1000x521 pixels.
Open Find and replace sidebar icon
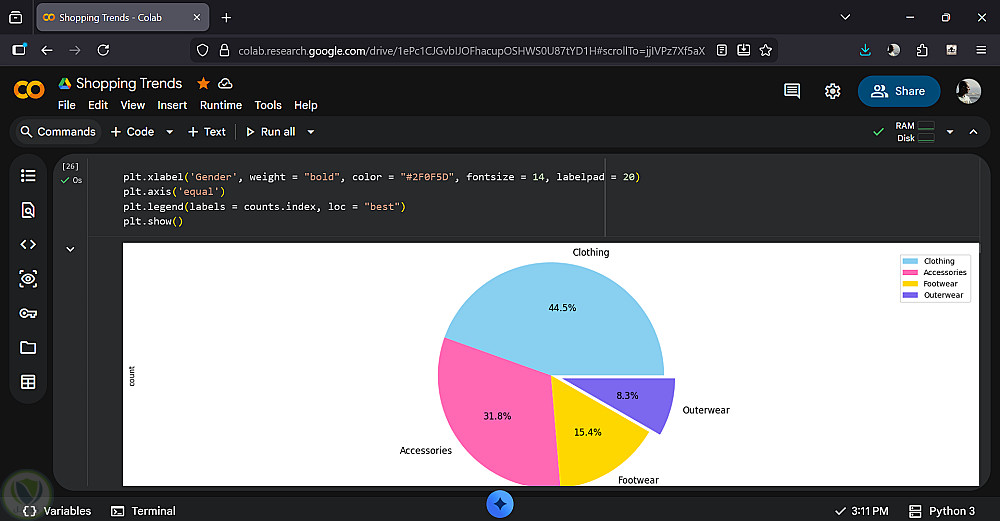pos(28,210)
